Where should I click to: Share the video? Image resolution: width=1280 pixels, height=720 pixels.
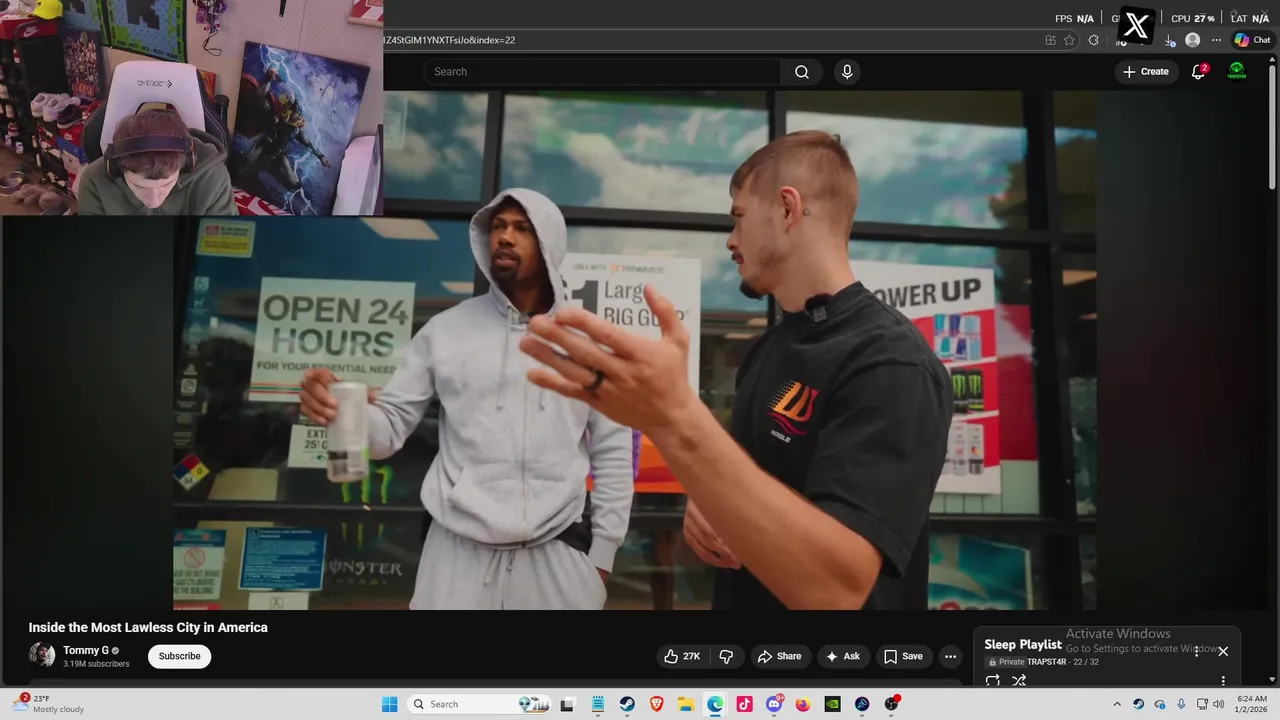click(780, 656)
